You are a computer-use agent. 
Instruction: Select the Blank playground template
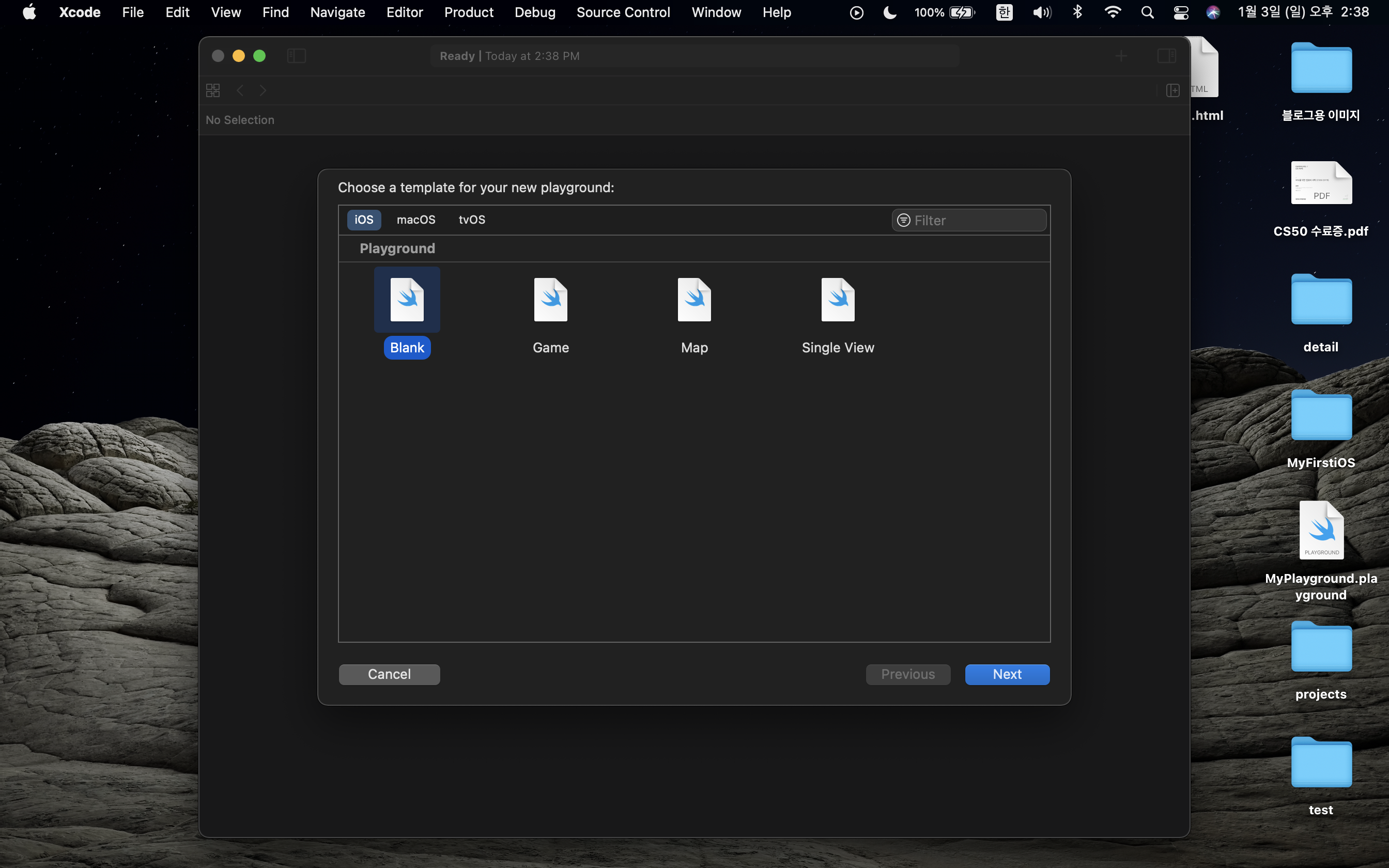click(407, 300)
